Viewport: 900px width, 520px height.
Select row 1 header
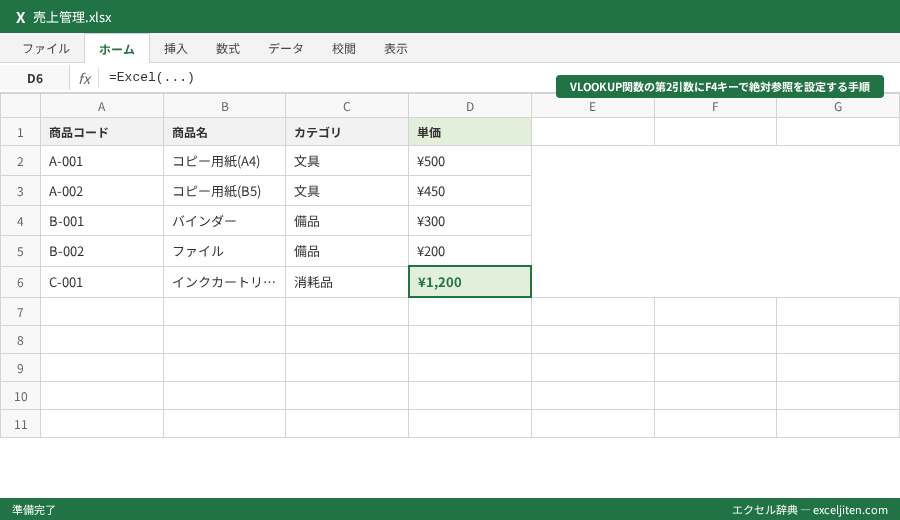(x=20, y=132)
